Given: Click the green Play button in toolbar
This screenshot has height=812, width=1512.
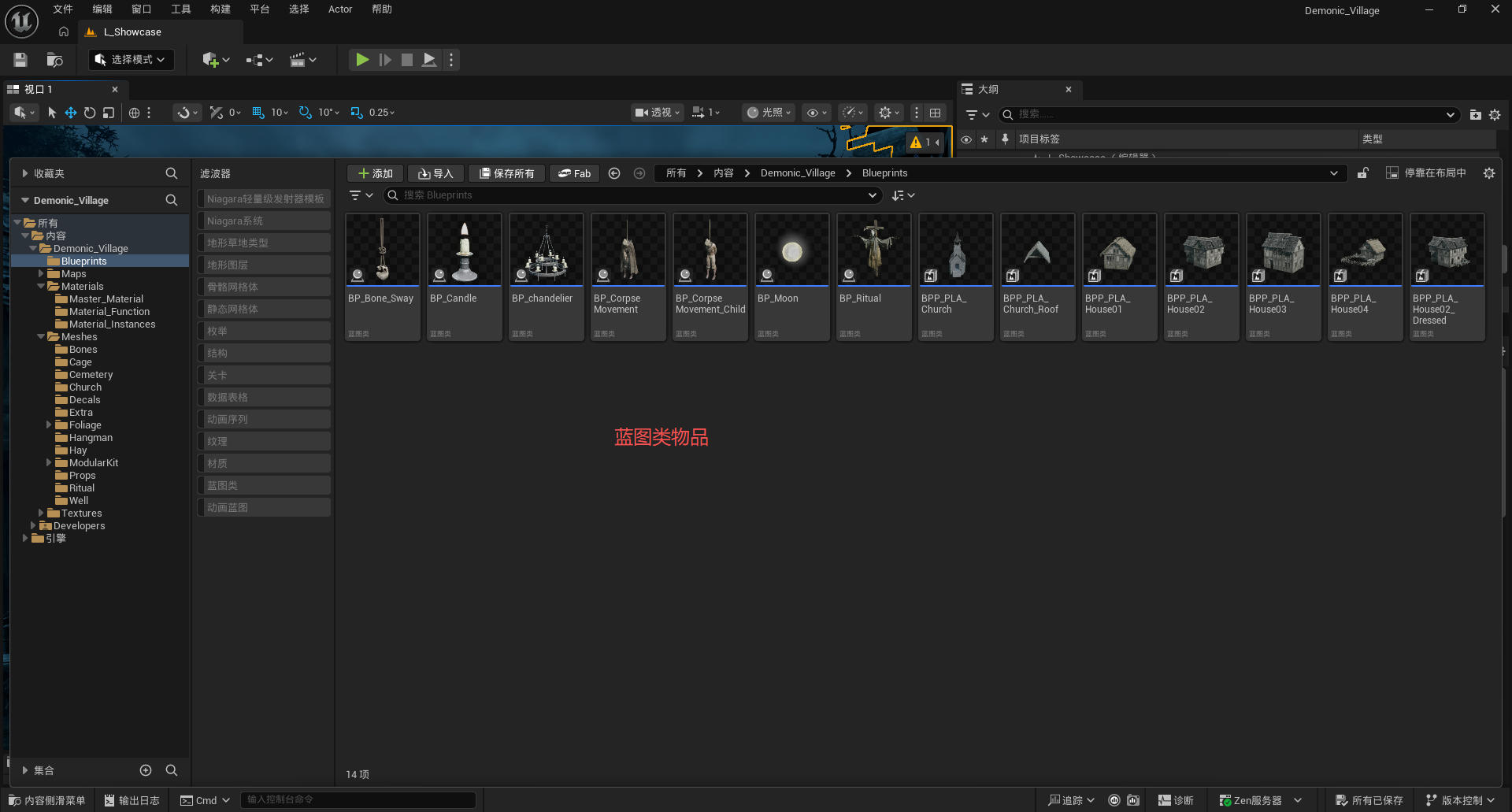Looking at the screenshot, I should [362, 60].
